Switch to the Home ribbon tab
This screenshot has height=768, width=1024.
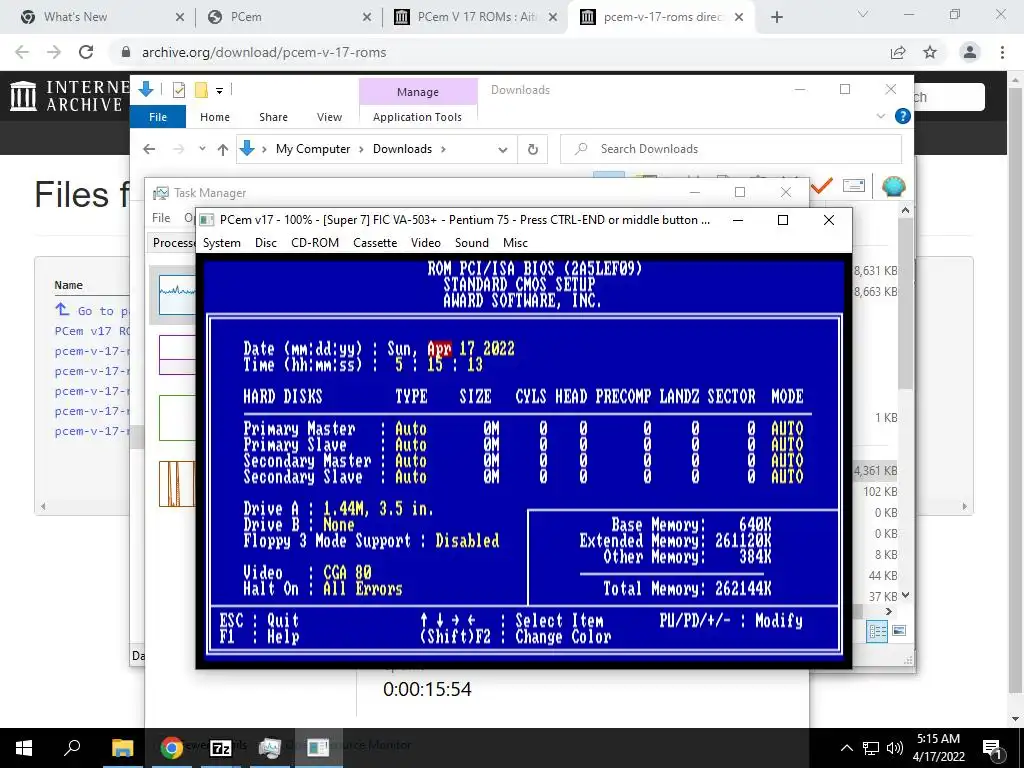(x=215, y=117)
